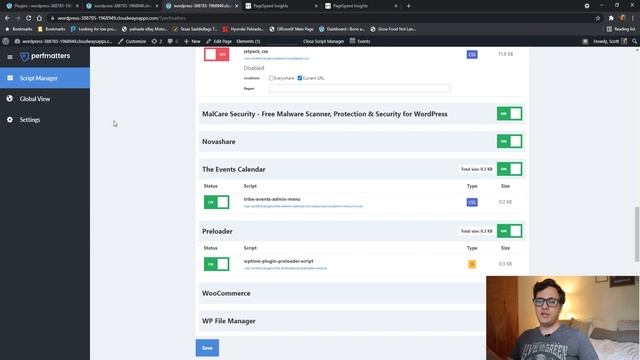Image resolution: width=640 pixels, height=360 pixels.
Task: Open a new browser tab
Action: 408,6
